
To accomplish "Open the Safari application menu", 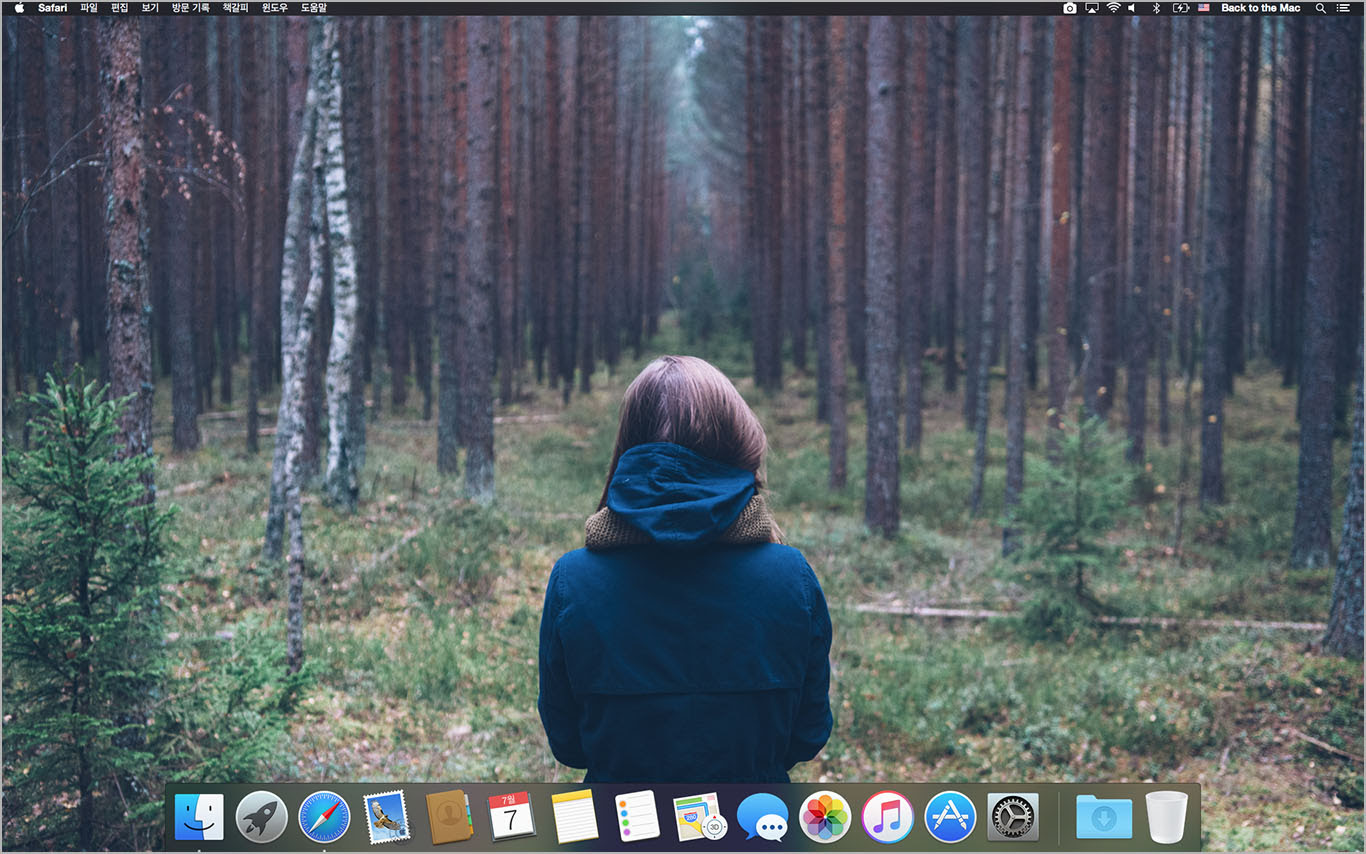I will [53, 8].
